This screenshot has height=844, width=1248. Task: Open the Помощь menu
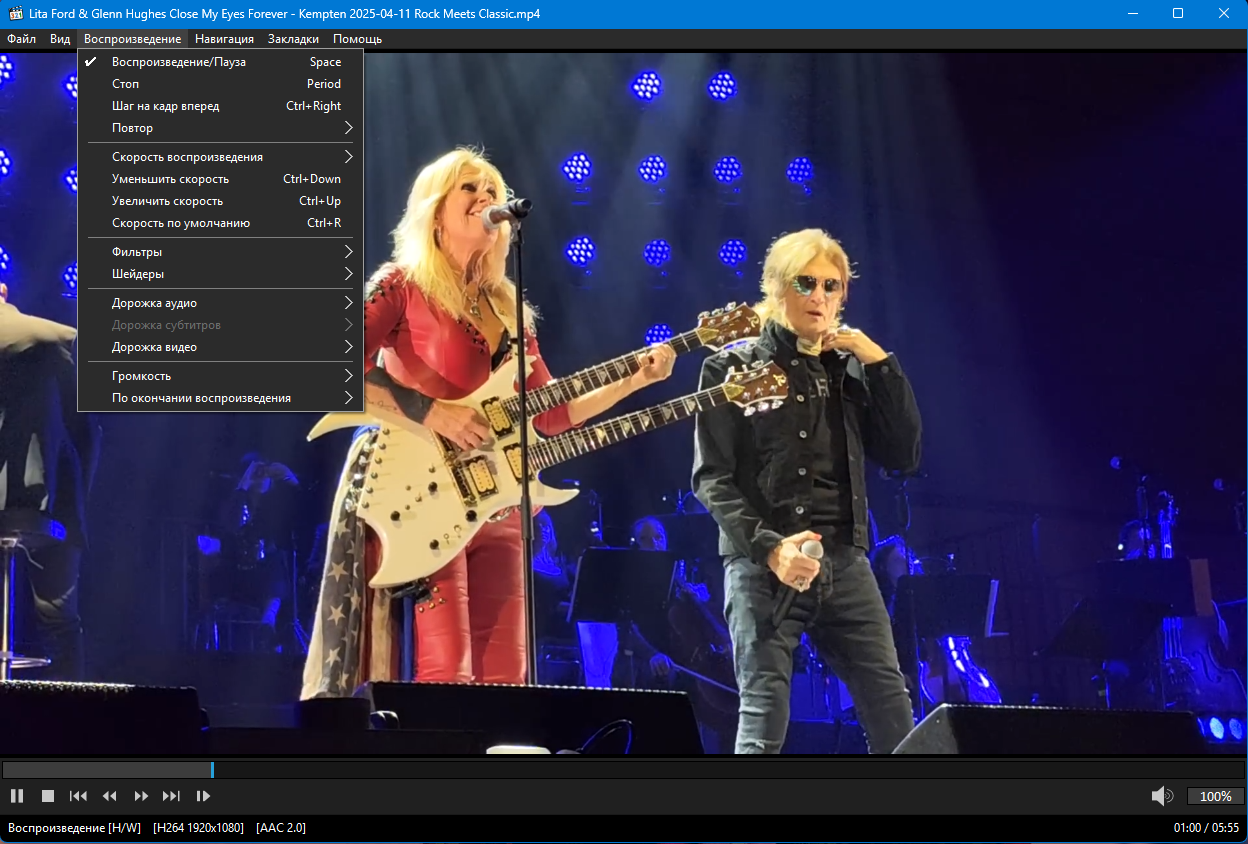(x=357, y=39)
